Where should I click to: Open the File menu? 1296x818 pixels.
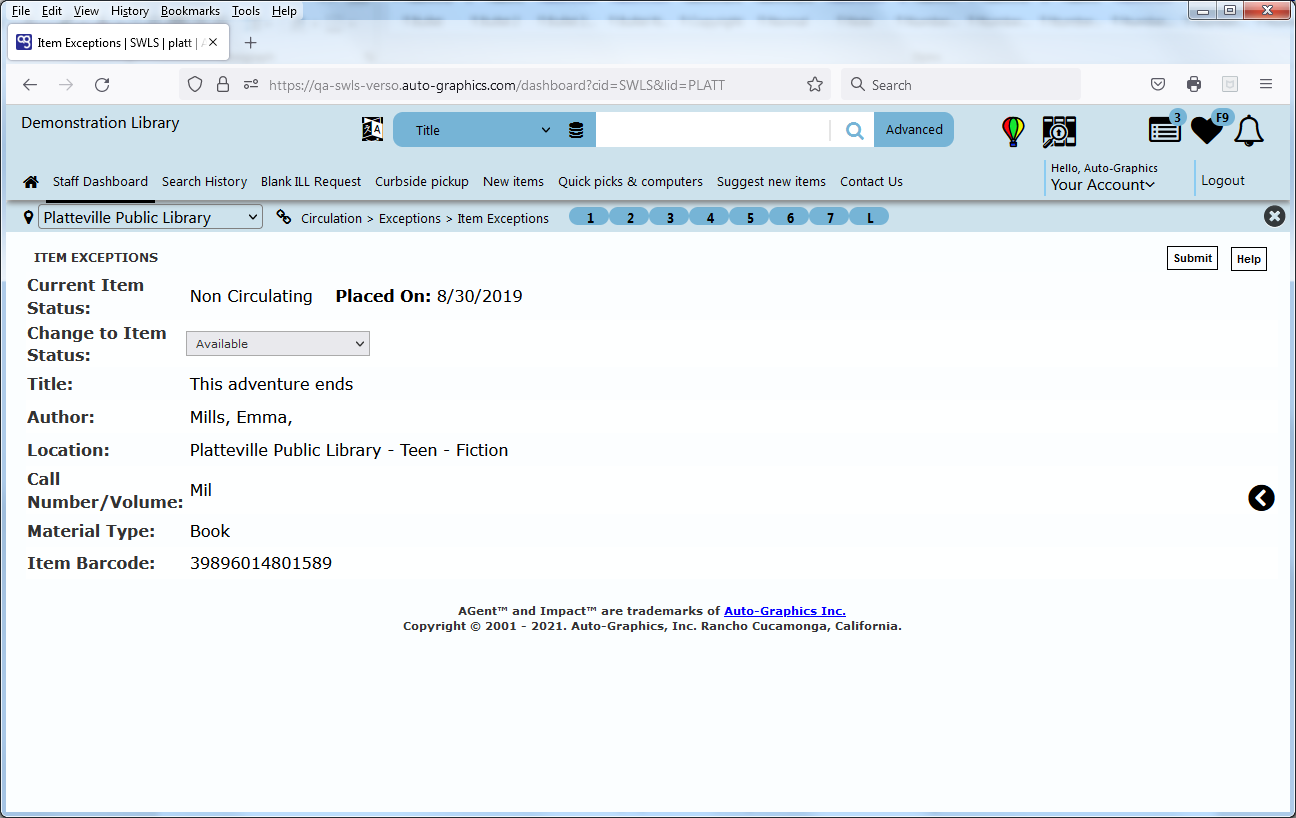point(21,11)
